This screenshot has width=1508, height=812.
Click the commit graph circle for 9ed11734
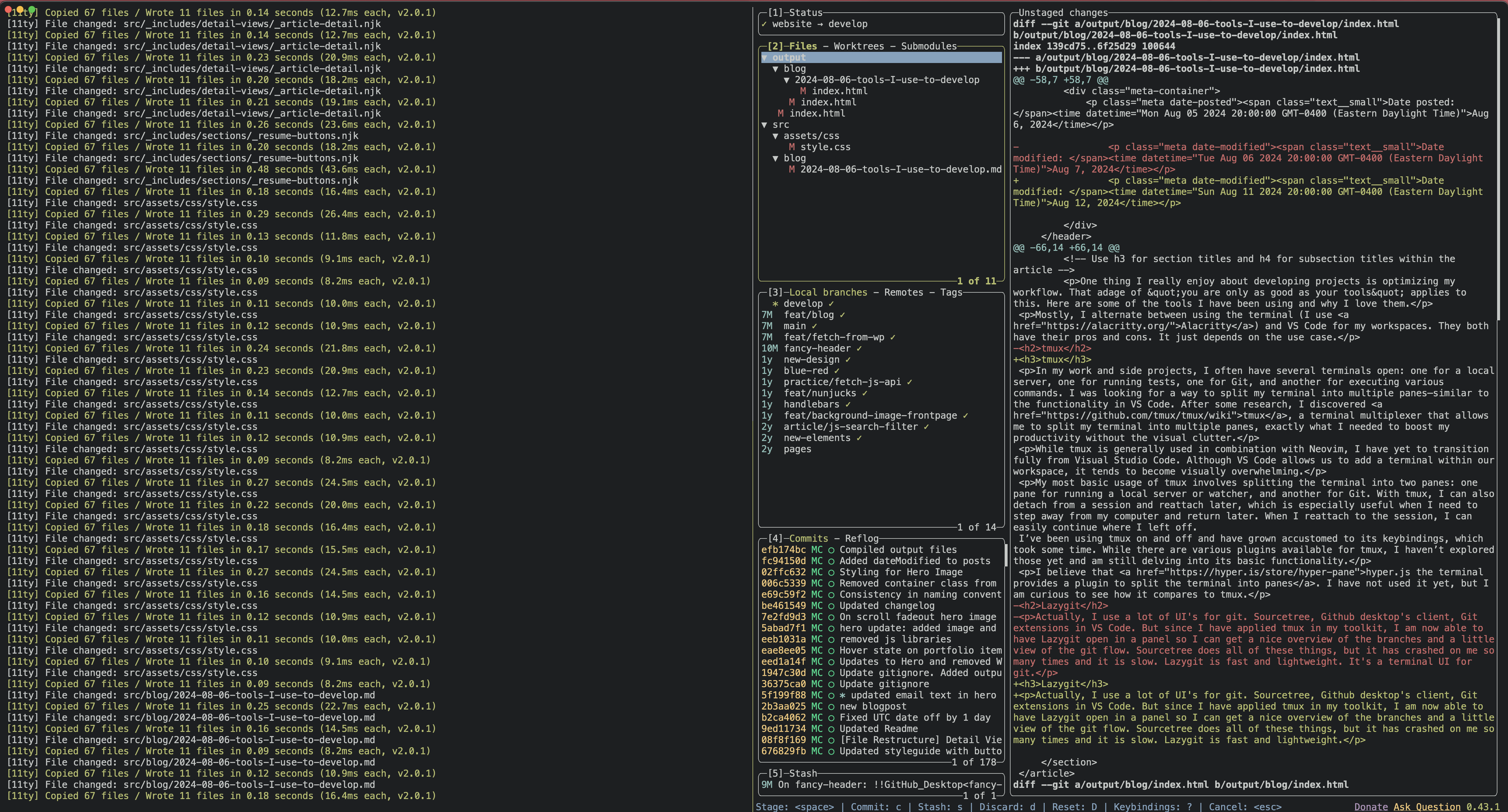point(831,729)
